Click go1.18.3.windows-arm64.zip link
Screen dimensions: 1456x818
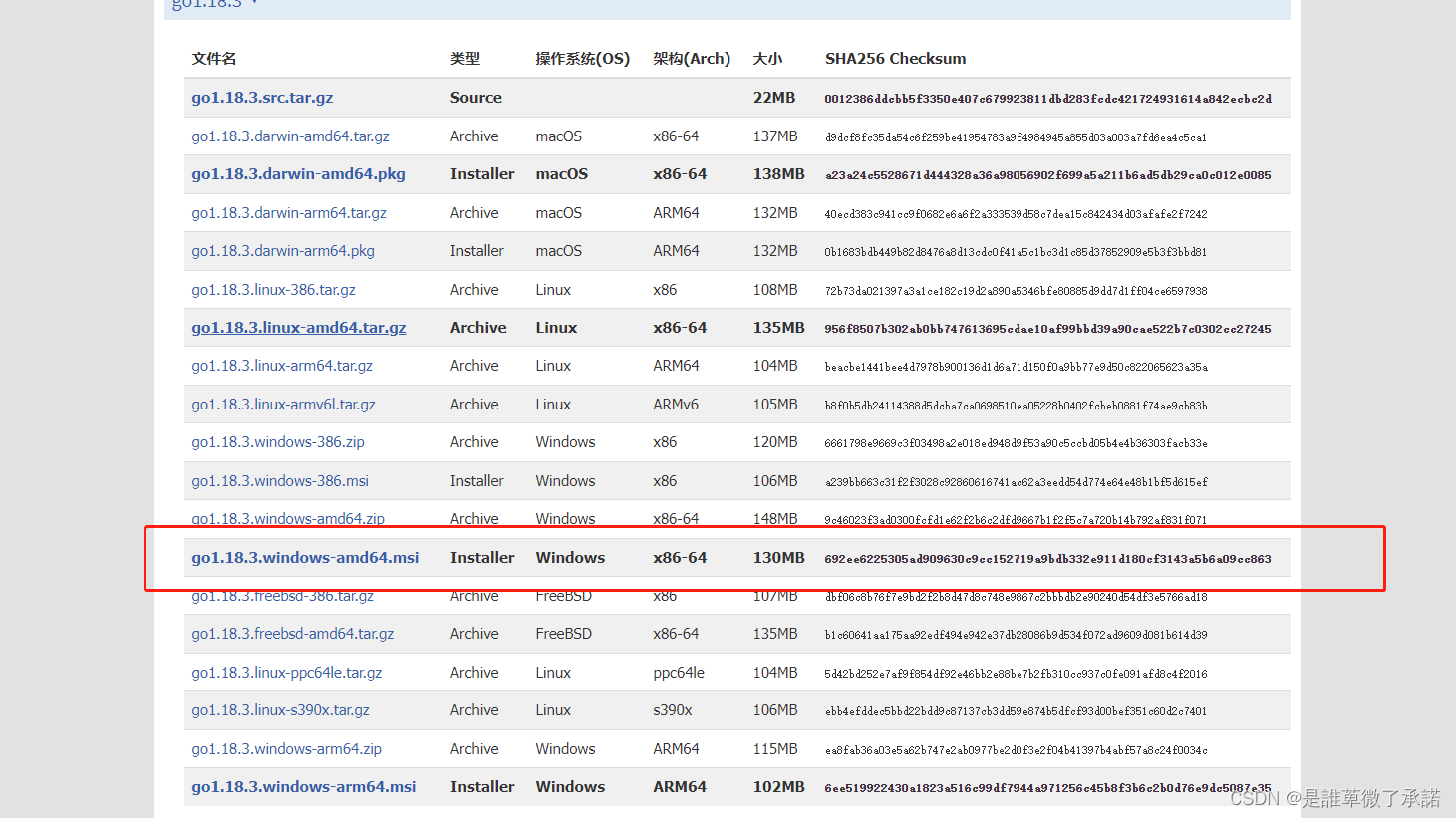tap(286, 749)
